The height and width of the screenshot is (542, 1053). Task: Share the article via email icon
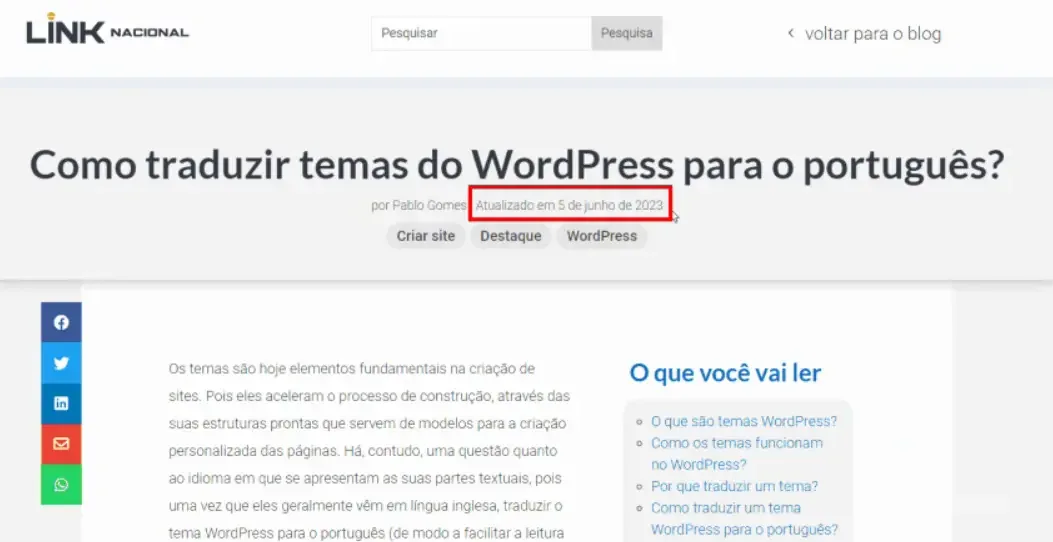(x=61, y=444)
